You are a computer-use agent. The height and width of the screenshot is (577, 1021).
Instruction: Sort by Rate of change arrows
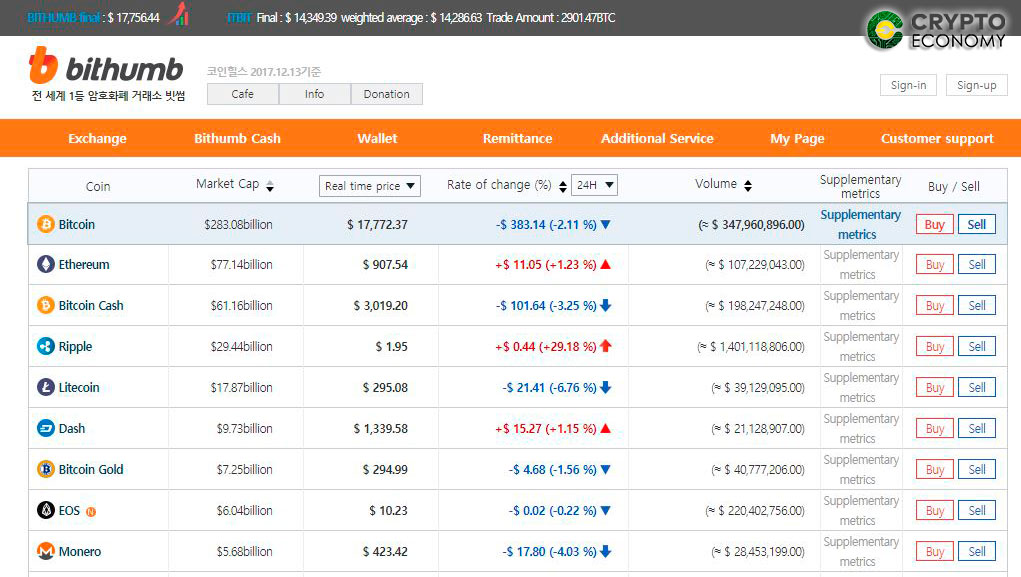pos(563,186)
